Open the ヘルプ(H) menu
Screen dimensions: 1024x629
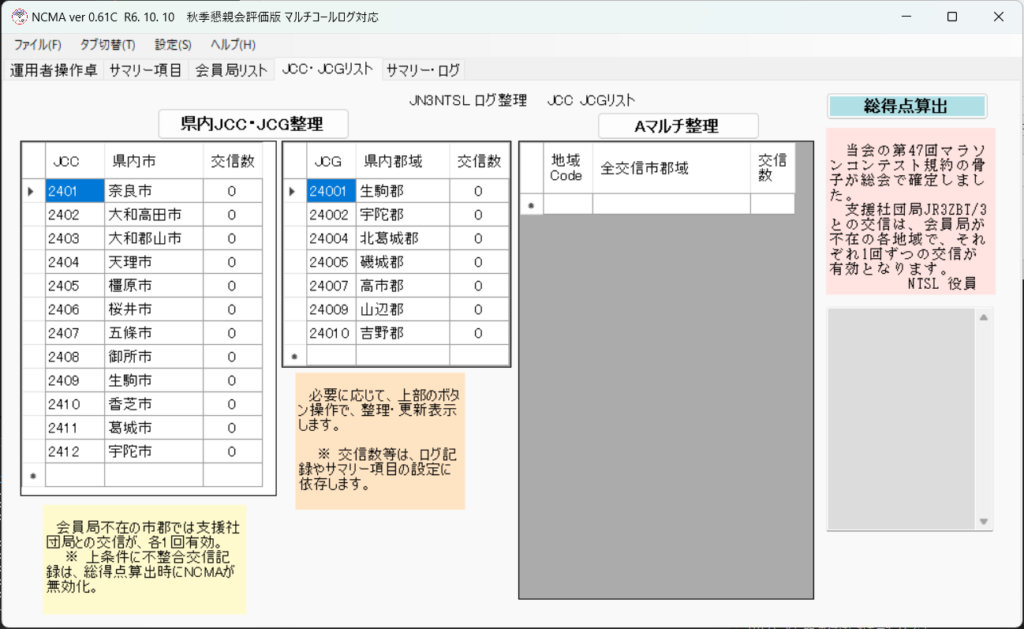click(233, 45)
